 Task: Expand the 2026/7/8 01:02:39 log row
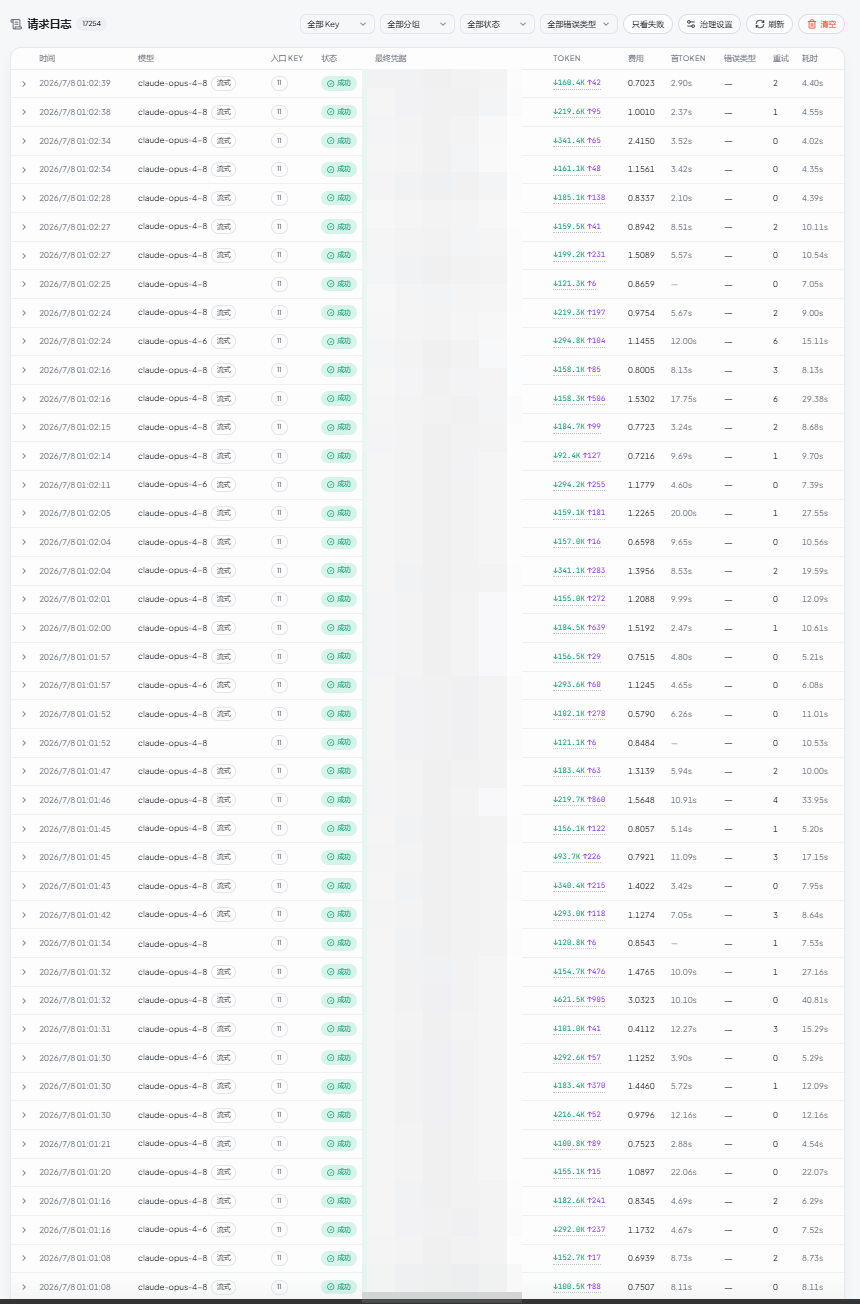tap(24, 83)
